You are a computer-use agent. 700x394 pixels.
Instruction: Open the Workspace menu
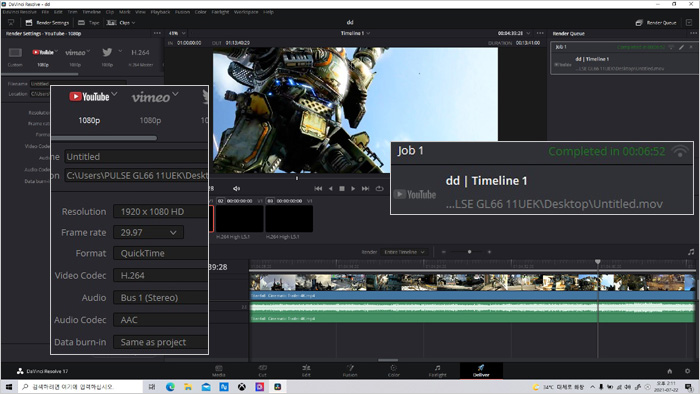pos(246,12)
